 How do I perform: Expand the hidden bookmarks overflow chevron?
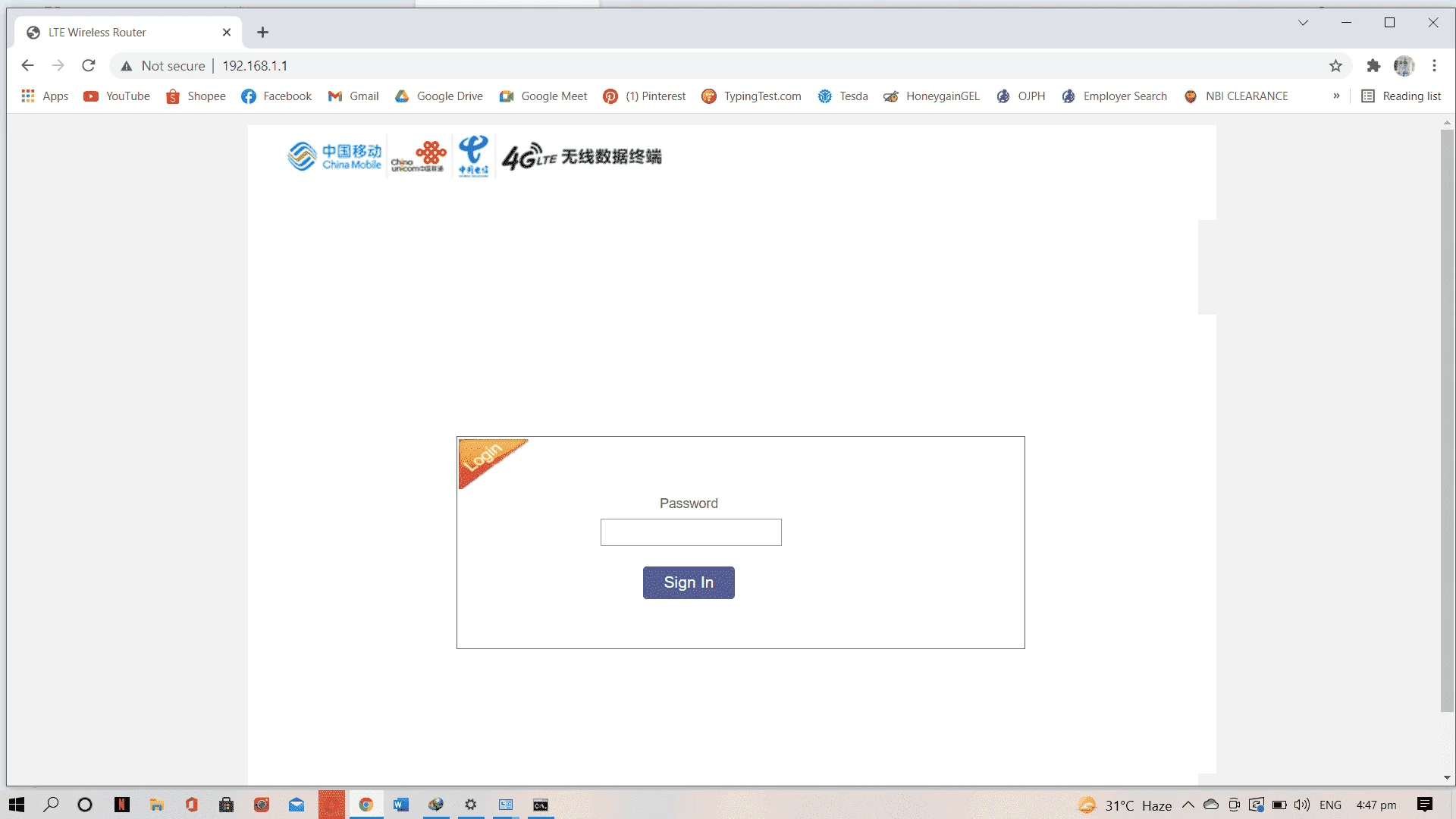(1336, 96)
